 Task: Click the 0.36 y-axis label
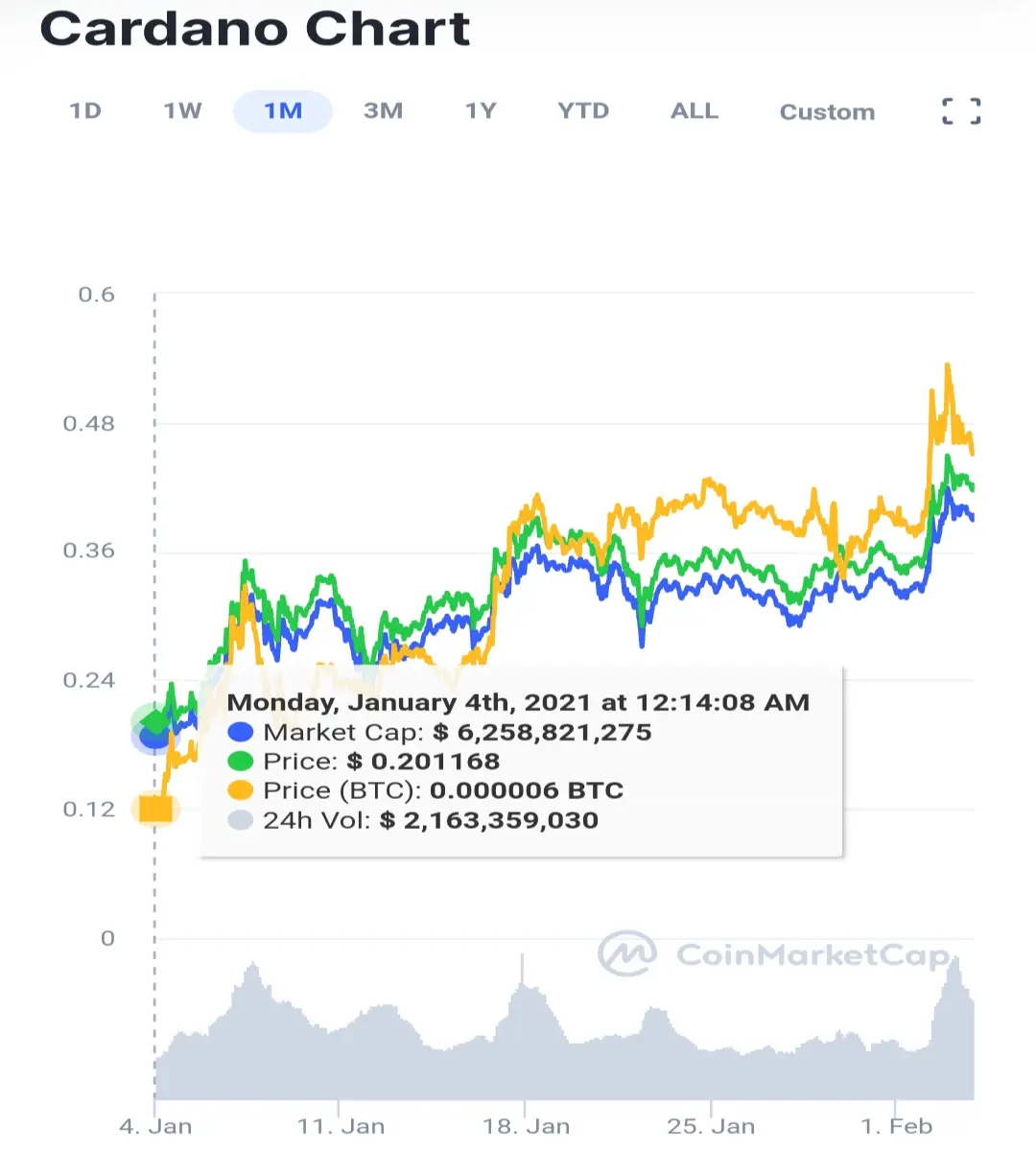point(88,551)
